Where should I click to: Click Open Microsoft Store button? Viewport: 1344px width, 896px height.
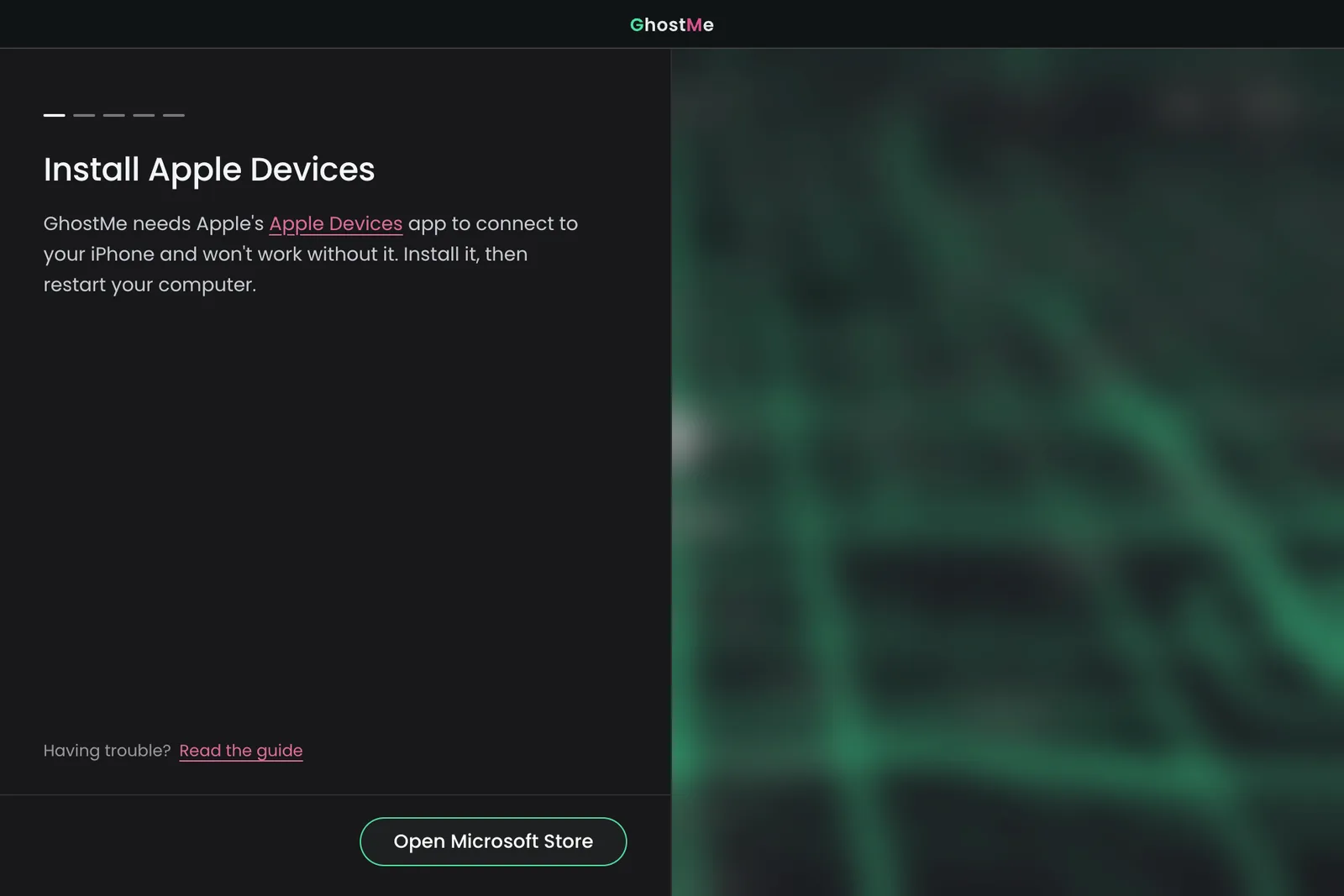pos(493,841)
